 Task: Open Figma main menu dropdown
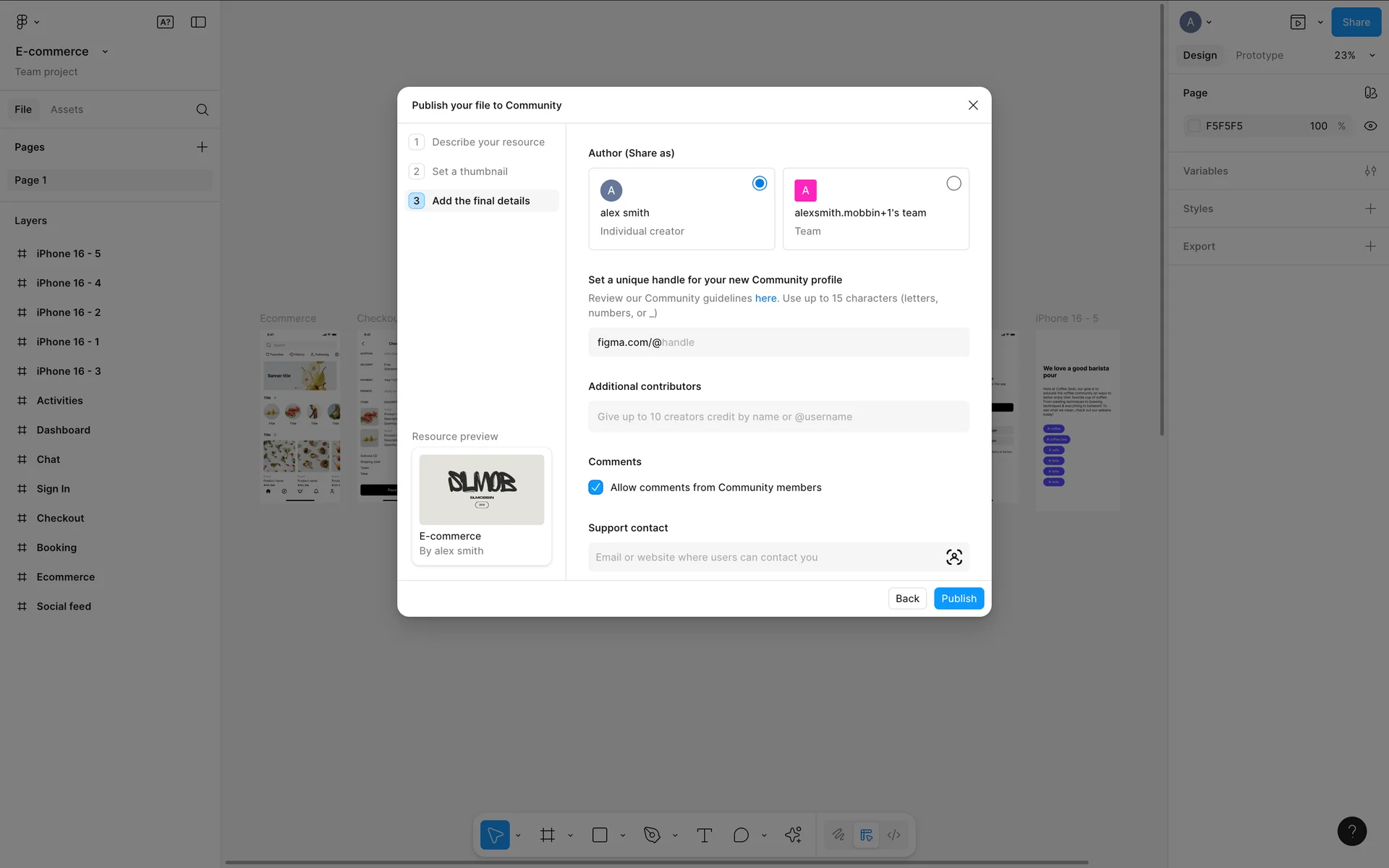point(27,22)
